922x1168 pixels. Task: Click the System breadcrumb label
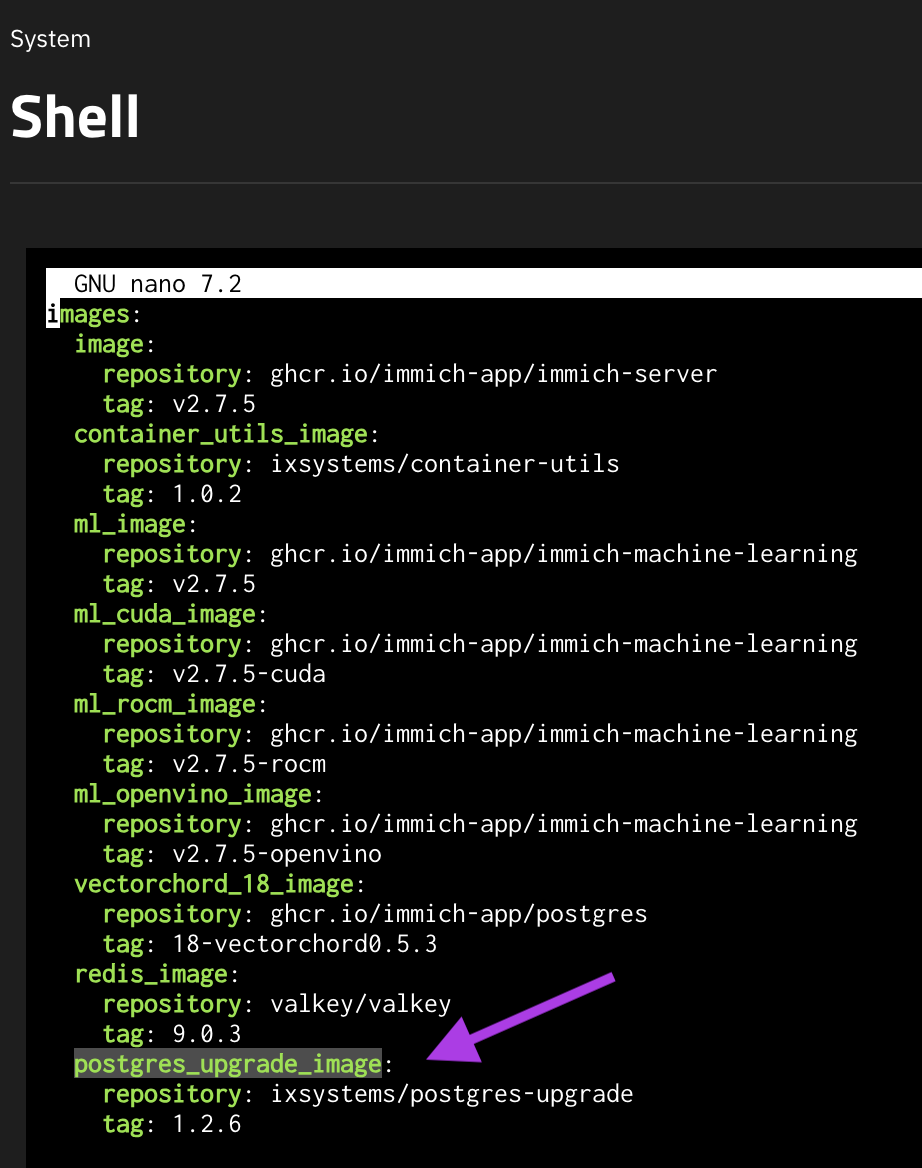point(50,40)
